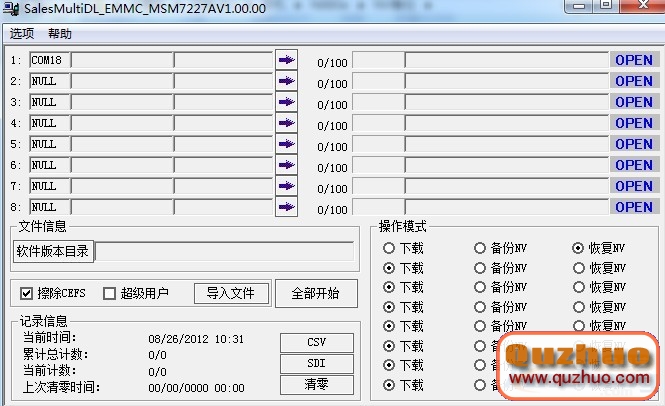This screenshot has height=406, width=665.
Task: Click the arrow icon in row 3
Action: point(286,102)
